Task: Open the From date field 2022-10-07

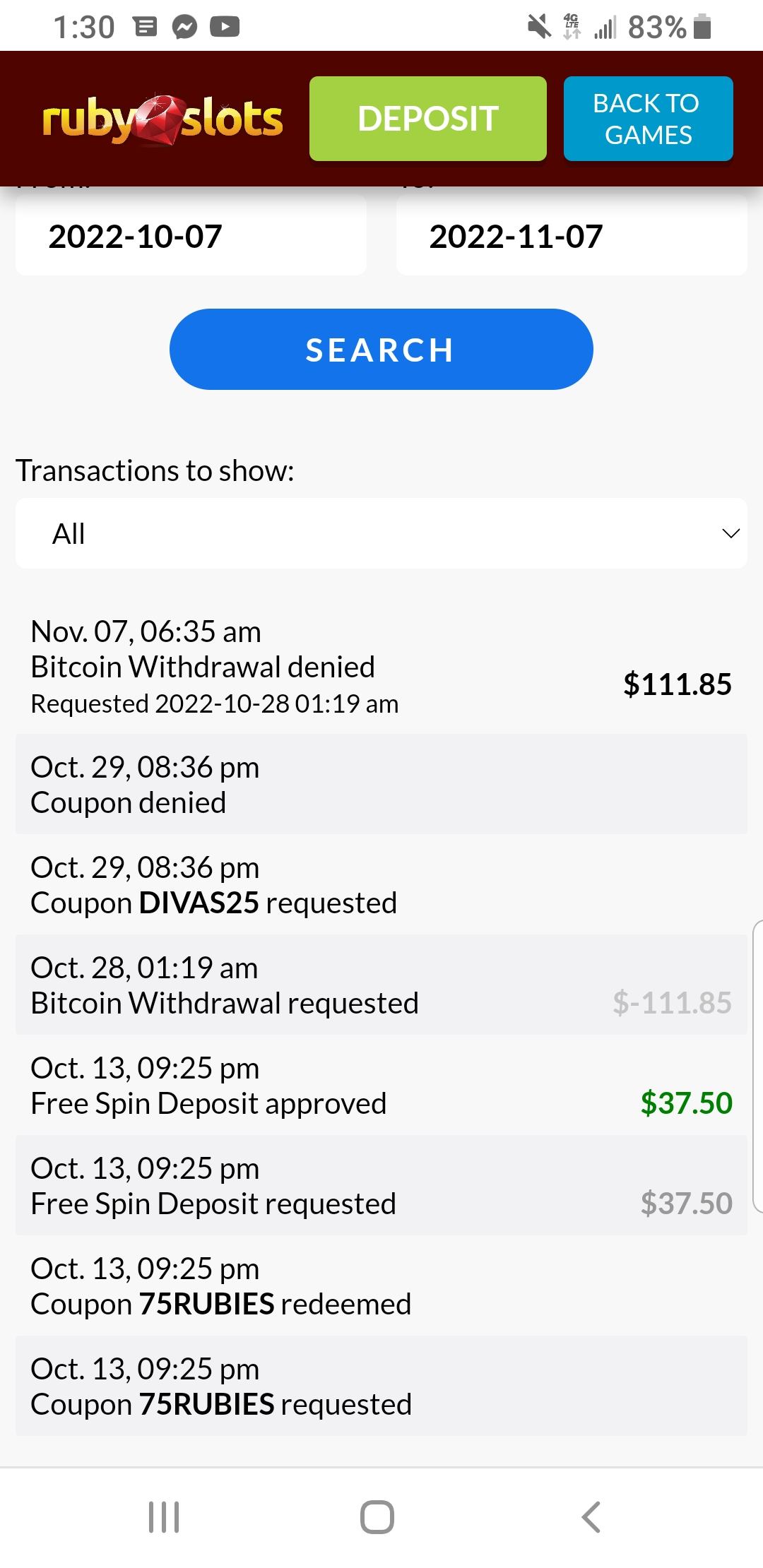Action: pyautogui.click(x=191, y=236)
